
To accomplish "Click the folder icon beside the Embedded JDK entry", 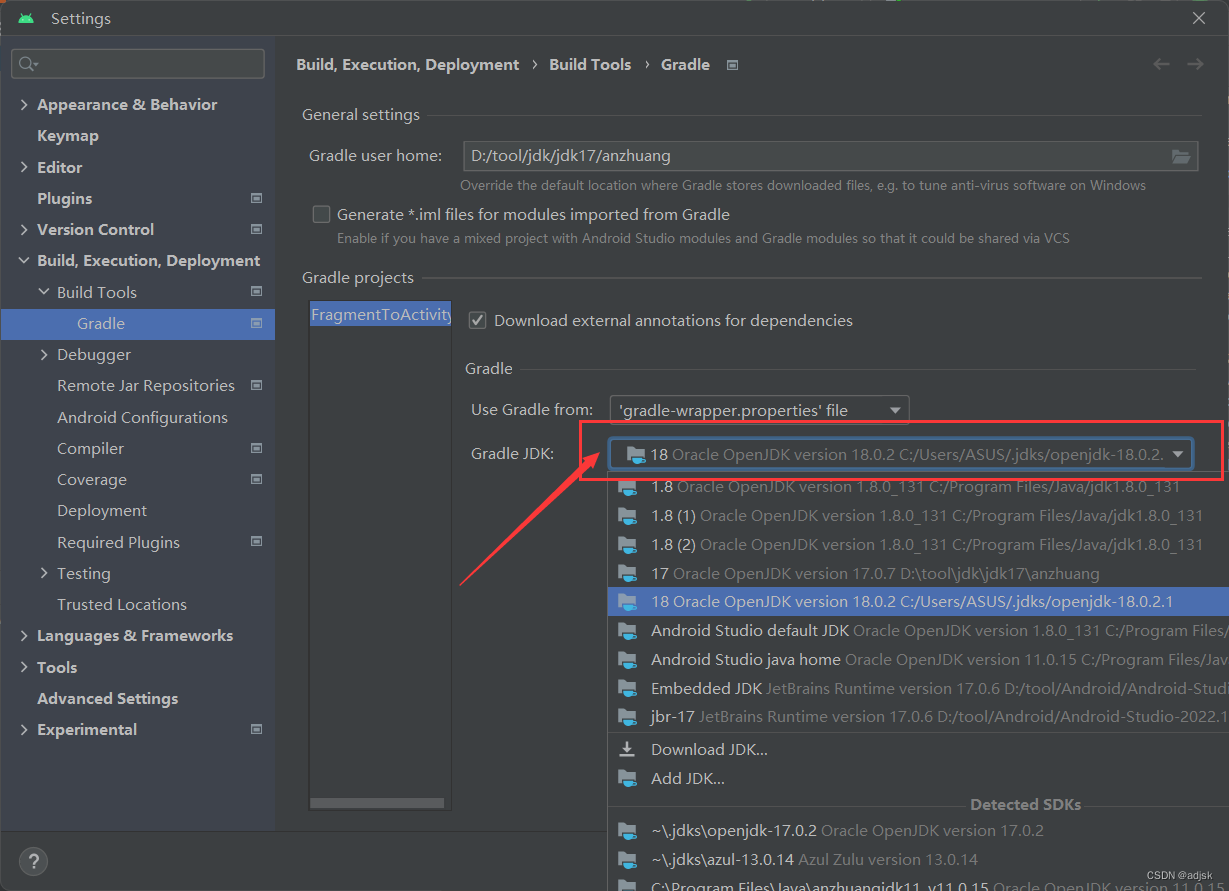I will click(x=627, y=688).
